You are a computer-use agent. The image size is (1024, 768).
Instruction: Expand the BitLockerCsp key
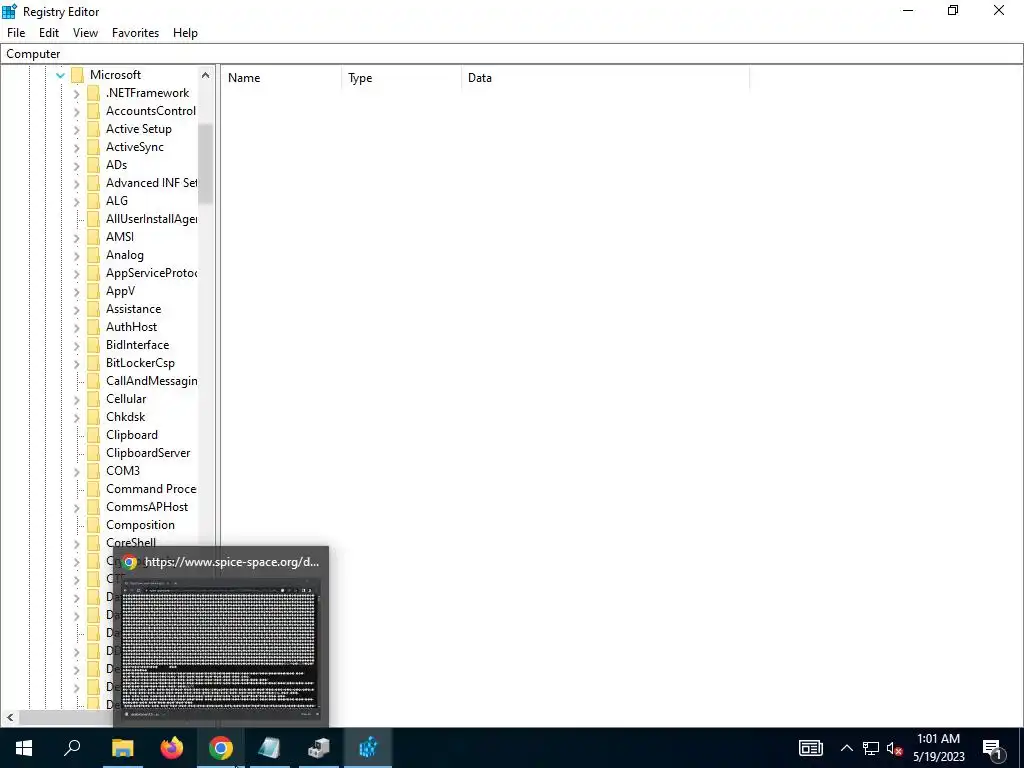(x=76, y=363)
